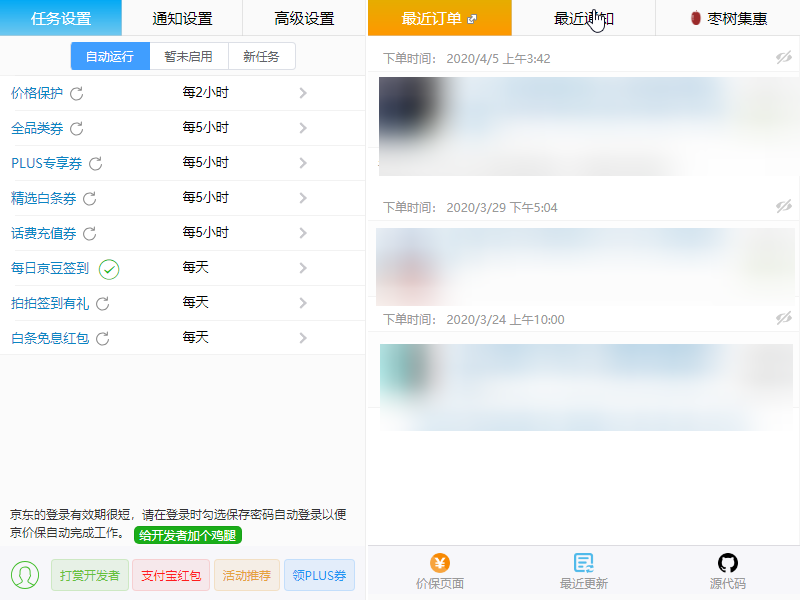This screenshot has width=800, height=600.
Task: Hide the order placed 2020/3/24
Action: tap(784, 318)
